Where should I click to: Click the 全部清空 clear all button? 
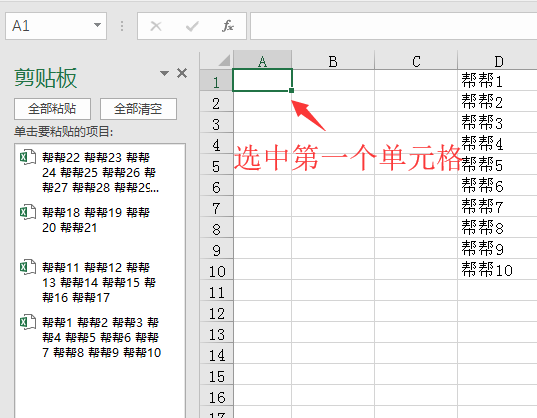[x=138, y=109]
